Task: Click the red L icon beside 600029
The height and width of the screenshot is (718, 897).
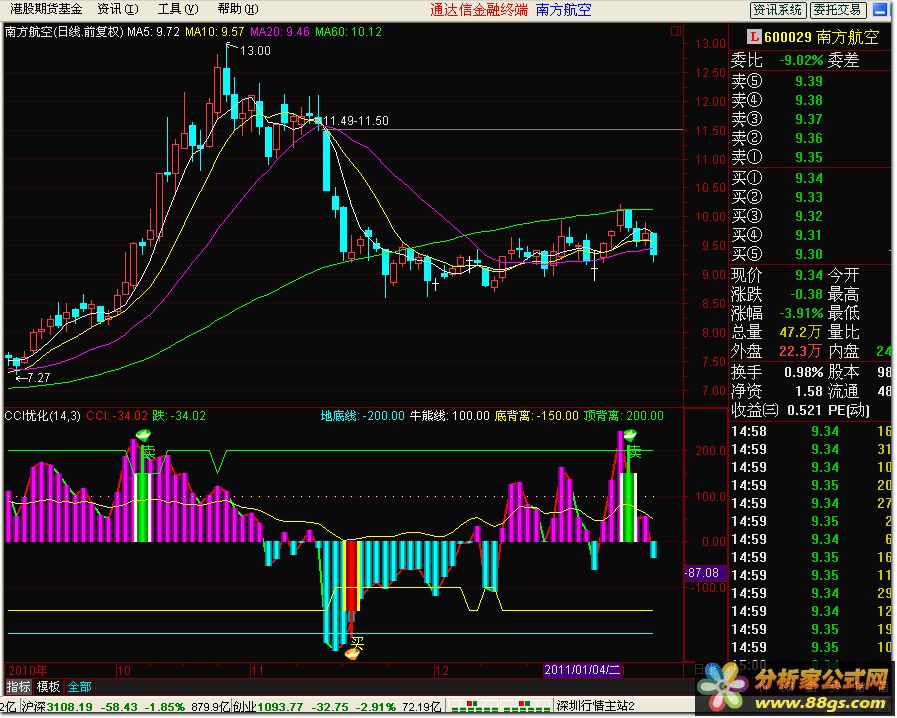Action: pos(754,37)
